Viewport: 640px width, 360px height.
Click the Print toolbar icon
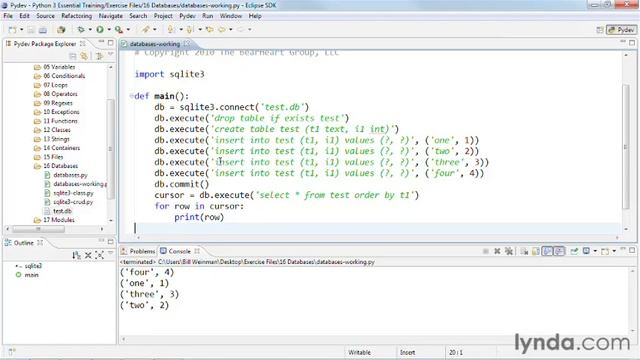coord(42,30)
